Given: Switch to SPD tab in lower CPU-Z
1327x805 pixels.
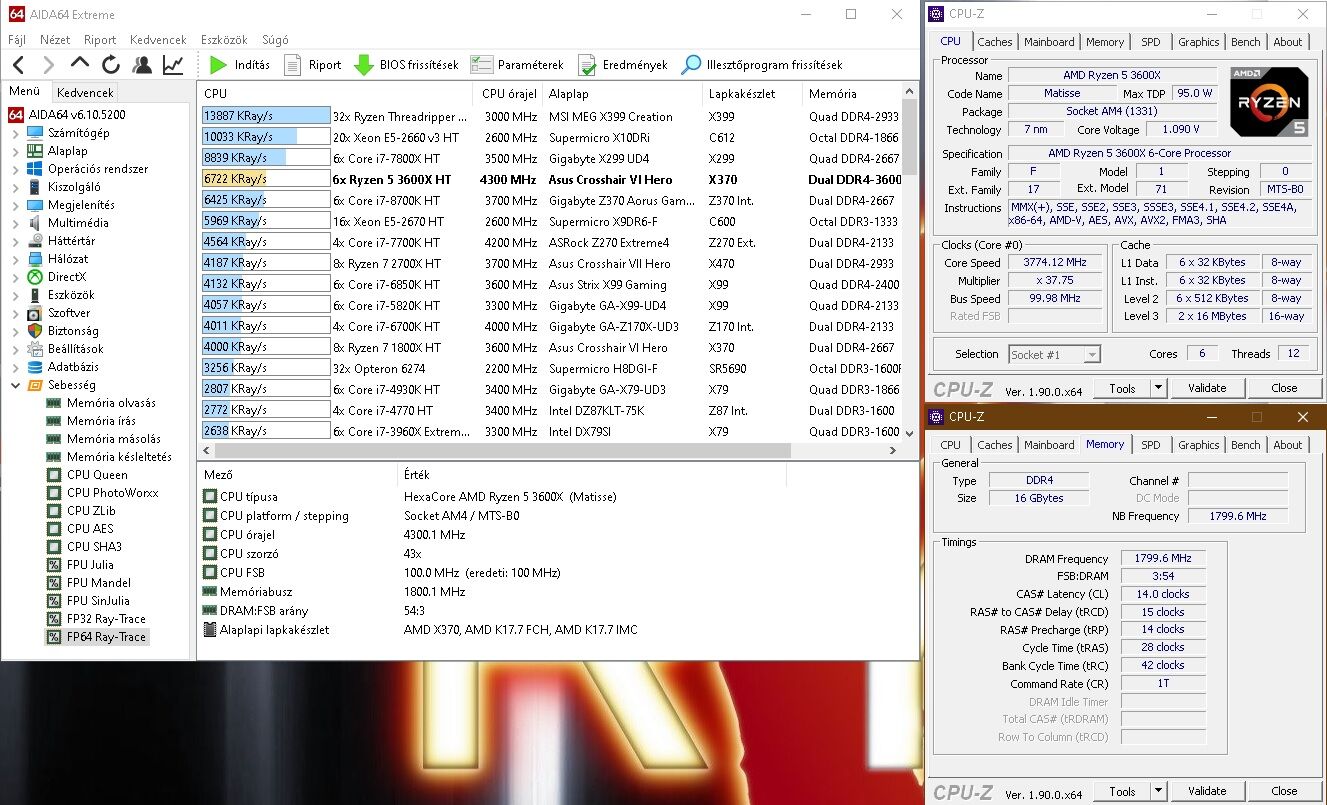Looking at the screenshot, I should coord(1151,445).
